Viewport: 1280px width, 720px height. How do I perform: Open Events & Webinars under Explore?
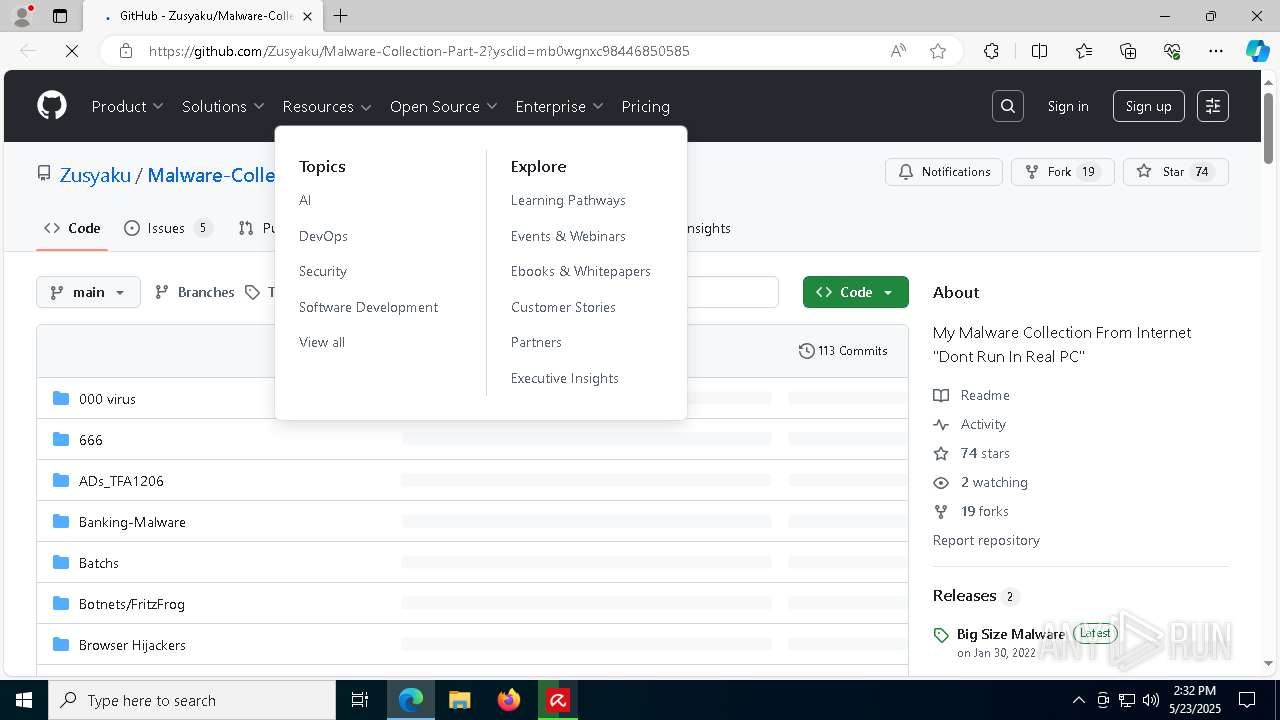point(568,236)
